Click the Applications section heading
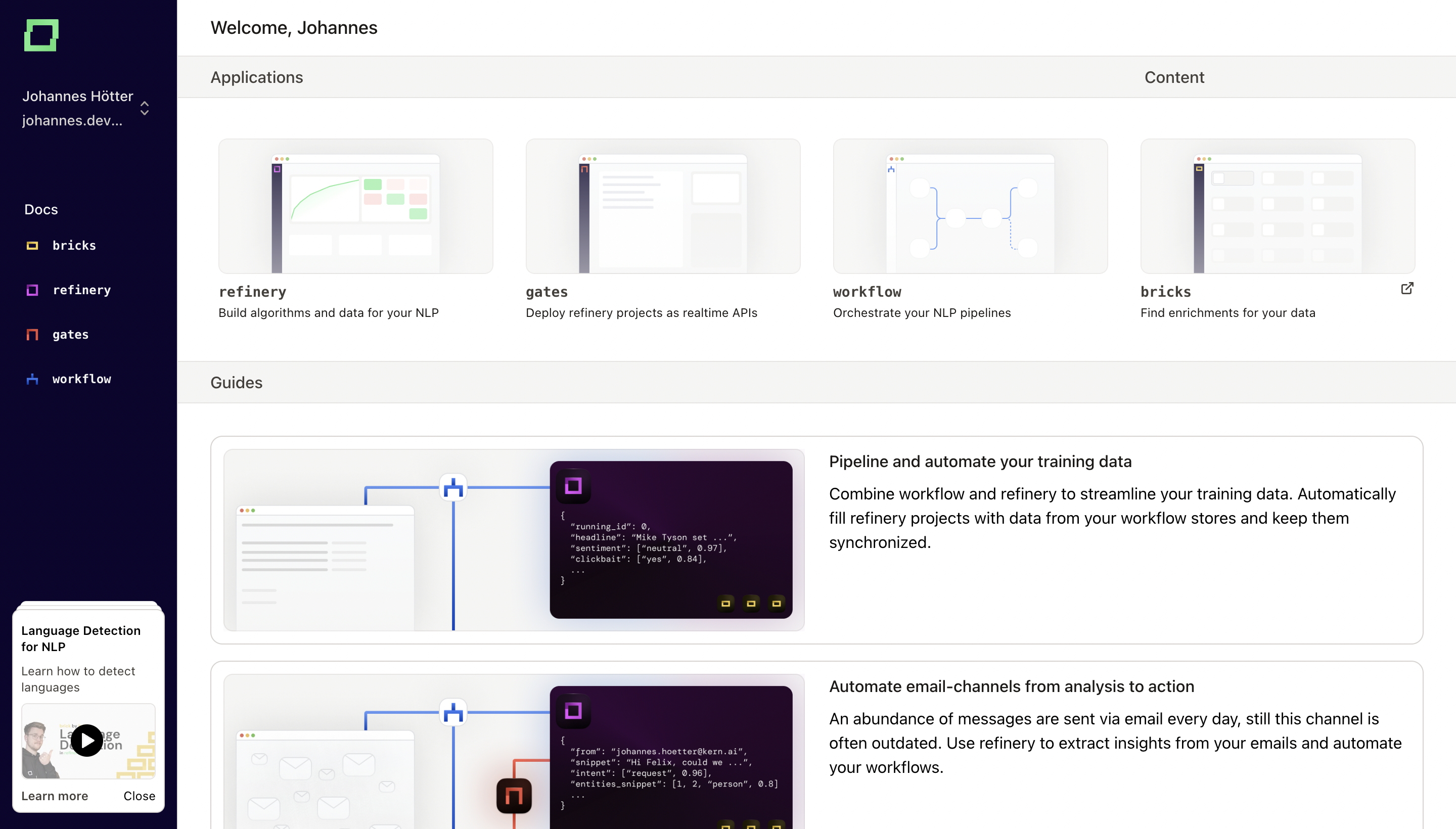1456x829 pixels. click(x=257, y=77)
